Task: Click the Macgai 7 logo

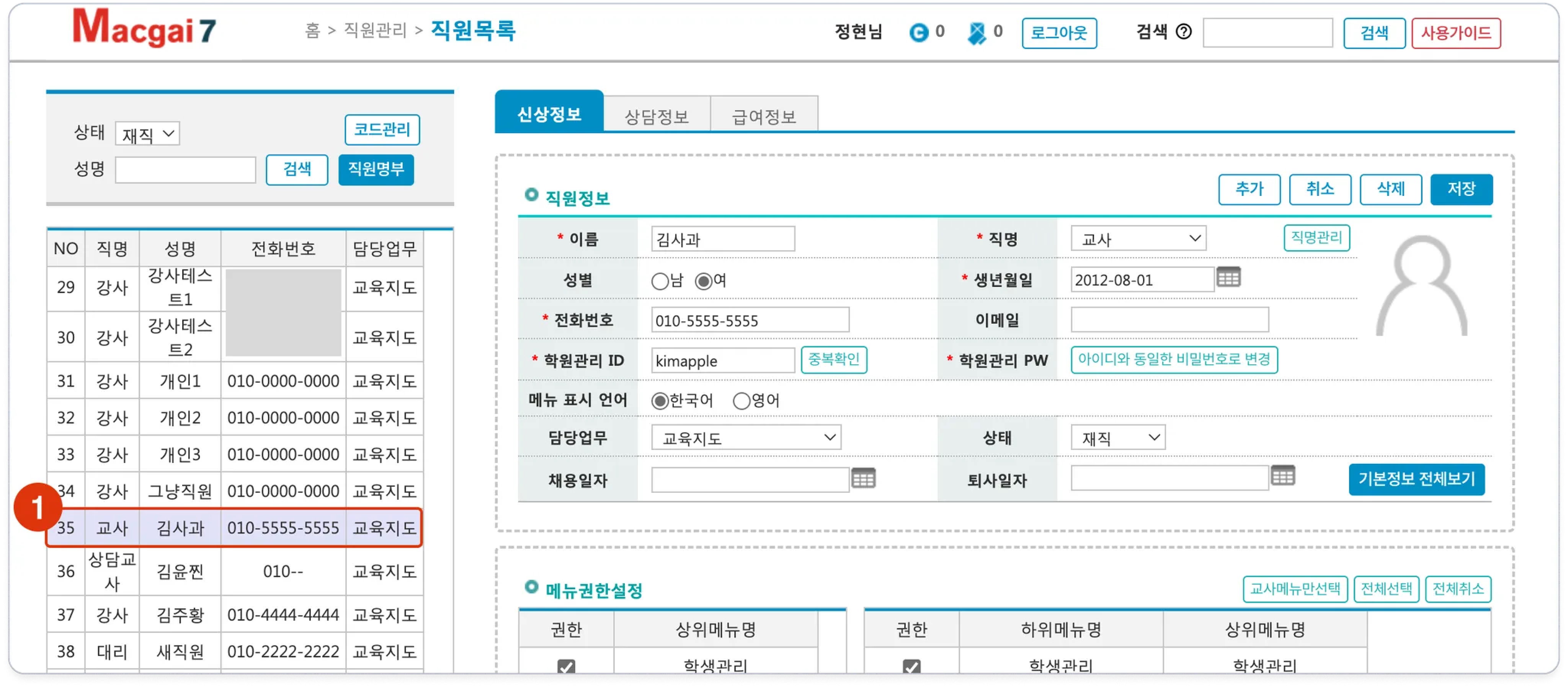Action: (x=144, y=29)
